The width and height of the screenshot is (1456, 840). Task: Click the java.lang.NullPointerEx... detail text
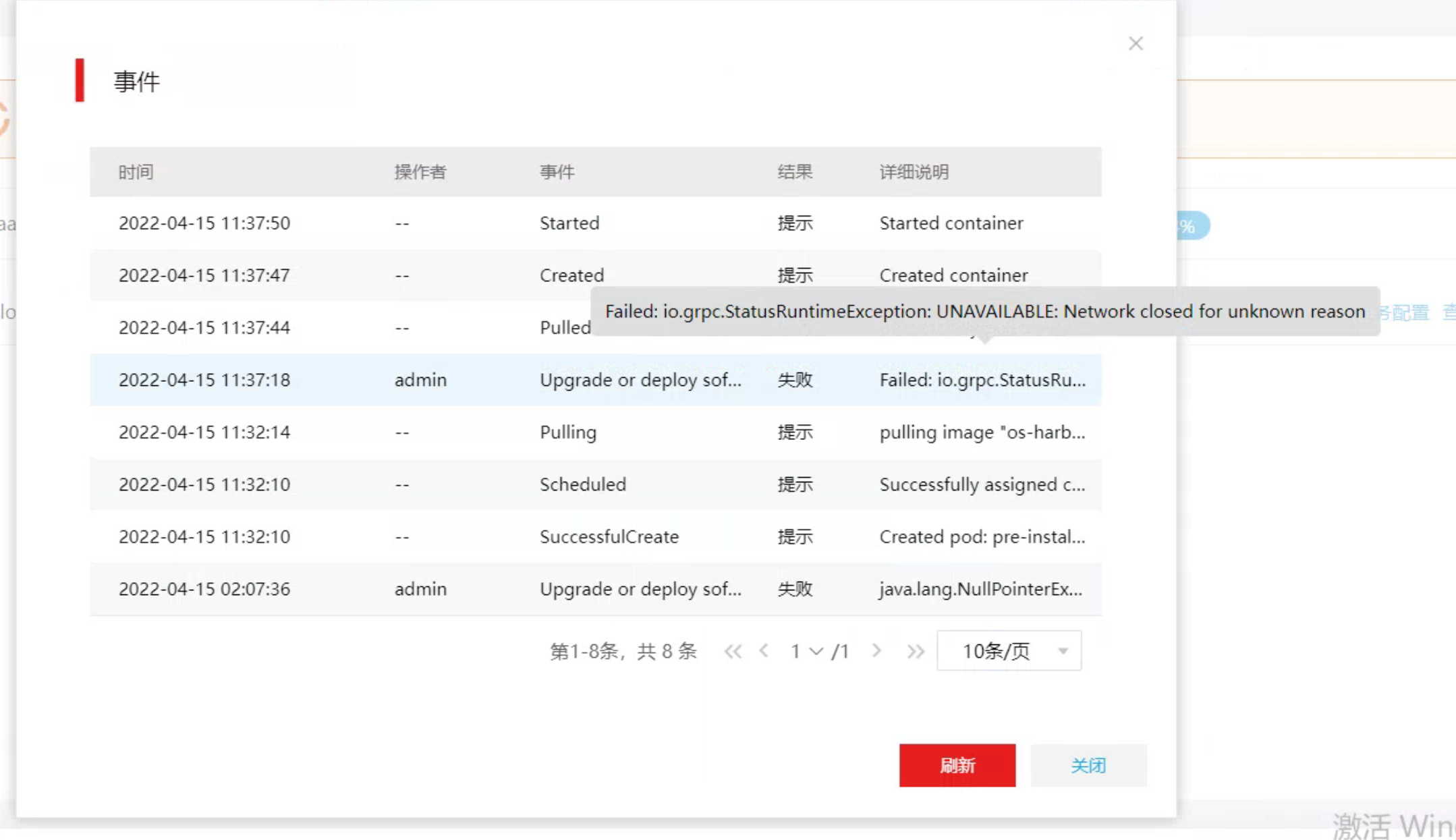[x=980, y=589]
